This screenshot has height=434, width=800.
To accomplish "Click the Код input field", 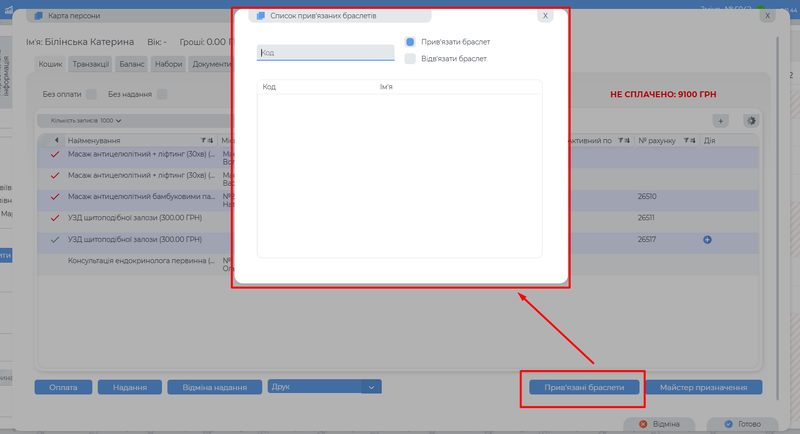I will (325, 52).
